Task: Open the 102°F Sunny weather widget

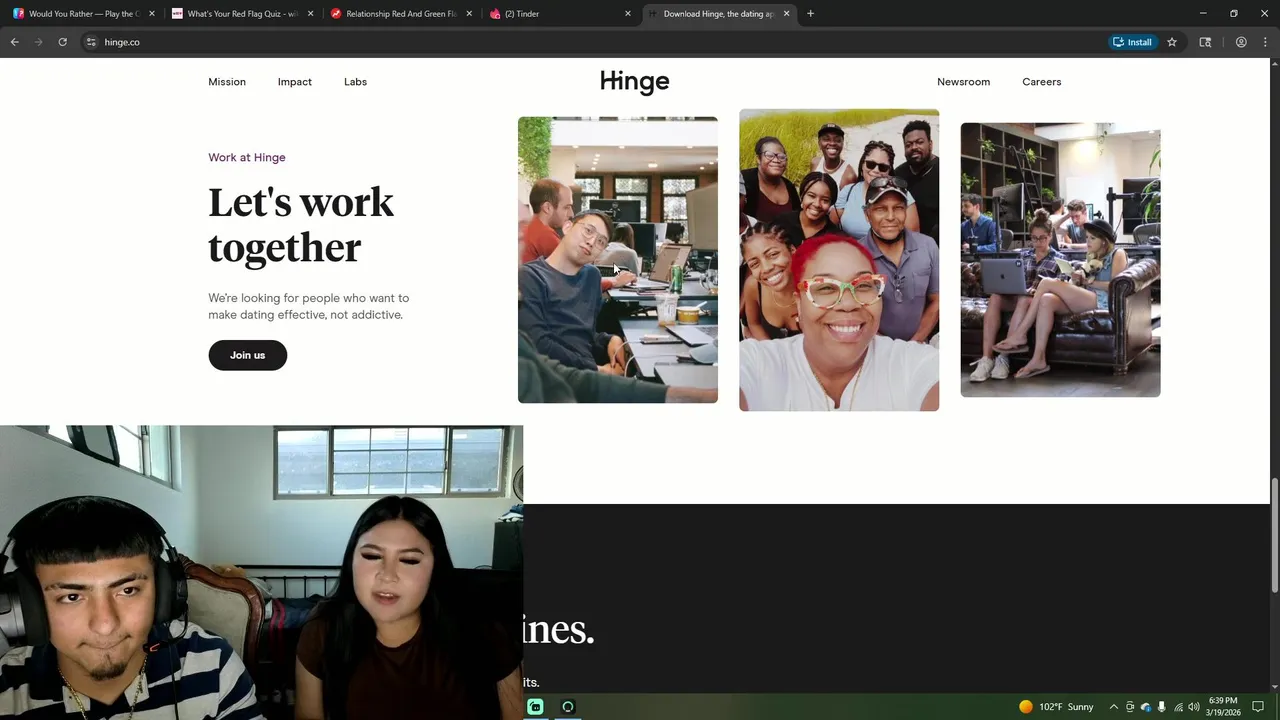Action: (1056, 707)
